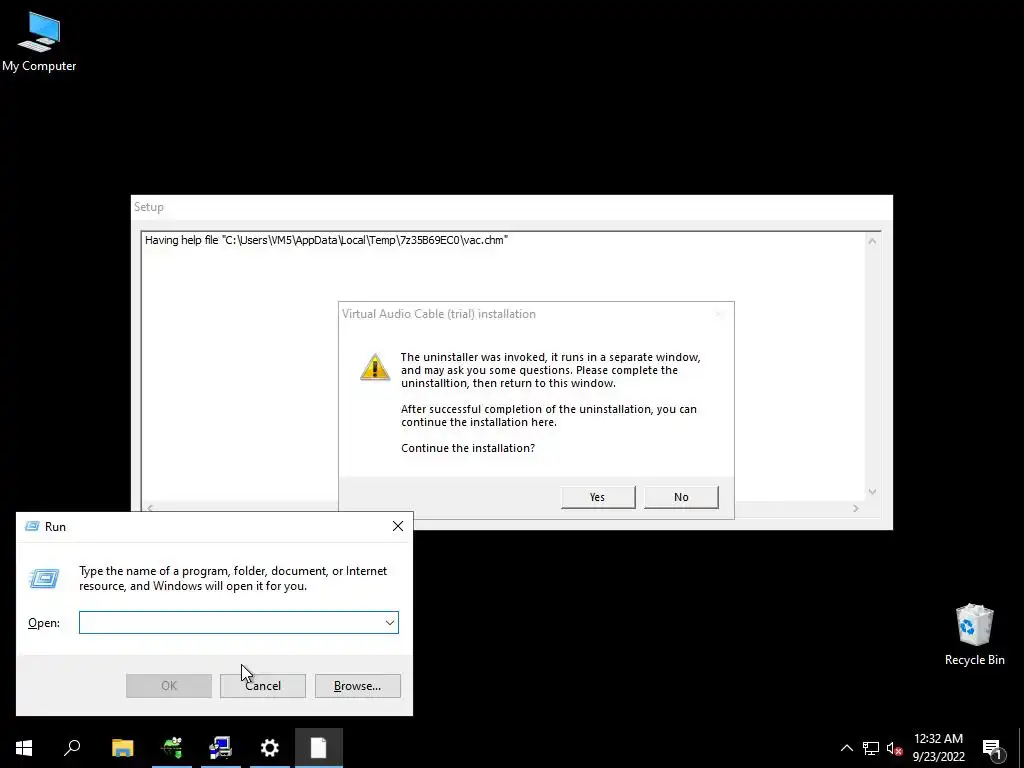Open the green frog app on taskbar
Screen dimensions: 1024x768
pyautogui.click(x=172, y=748)
